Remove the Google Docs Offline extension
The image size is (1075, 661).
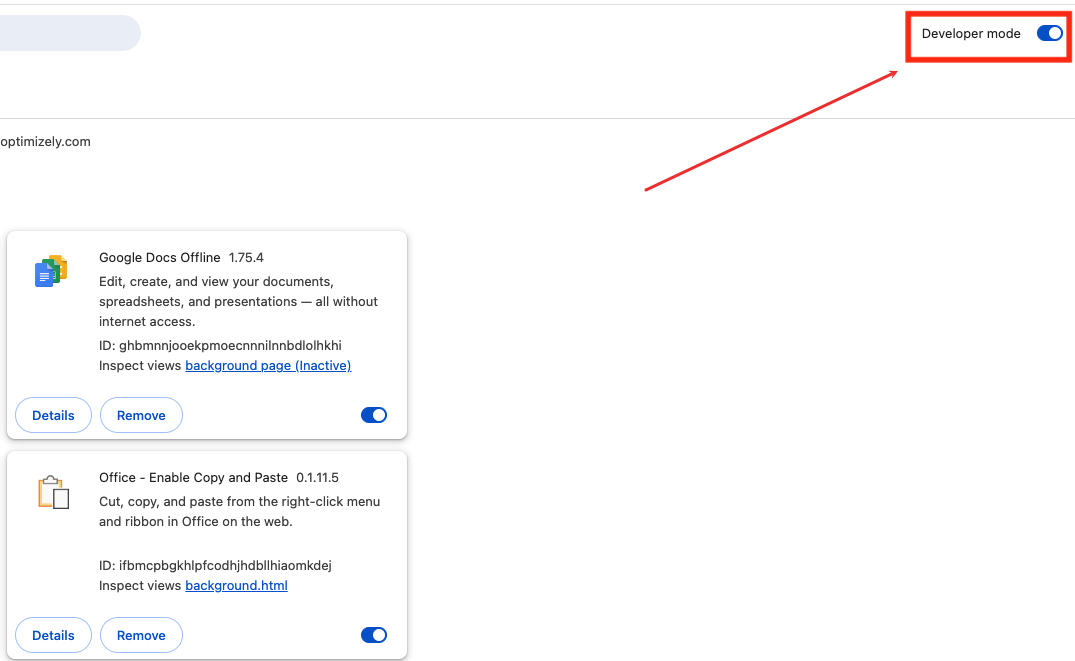coord(141,415)
